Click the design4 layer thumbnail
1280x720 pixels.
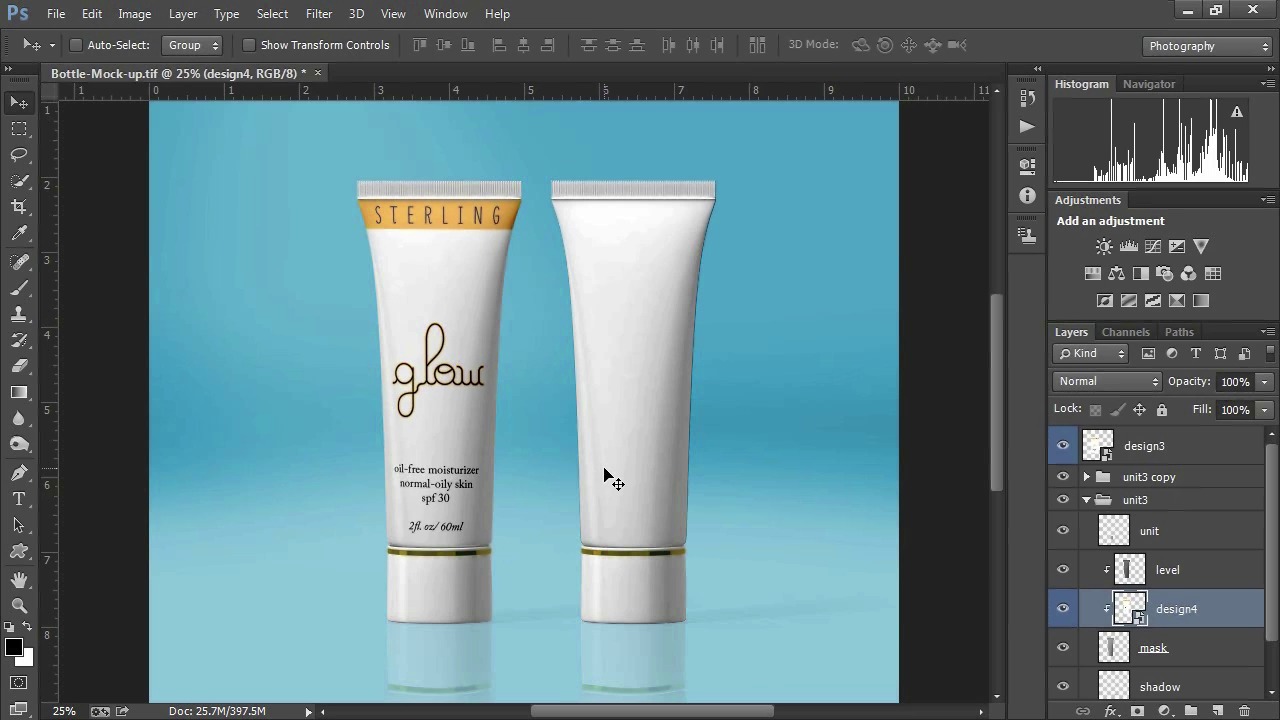tap(1130, 609)
